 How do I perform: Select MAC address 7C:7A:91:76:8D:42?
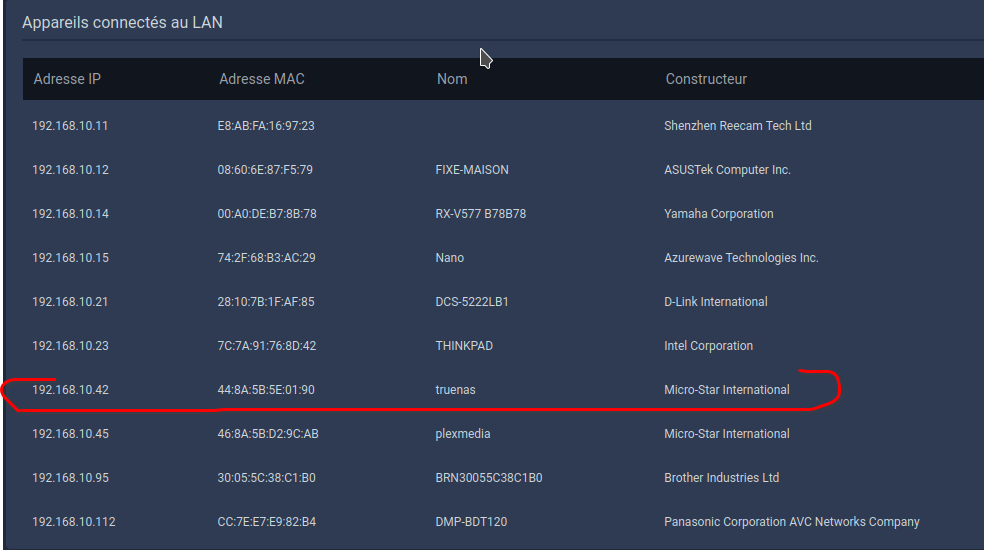point(267,345)
